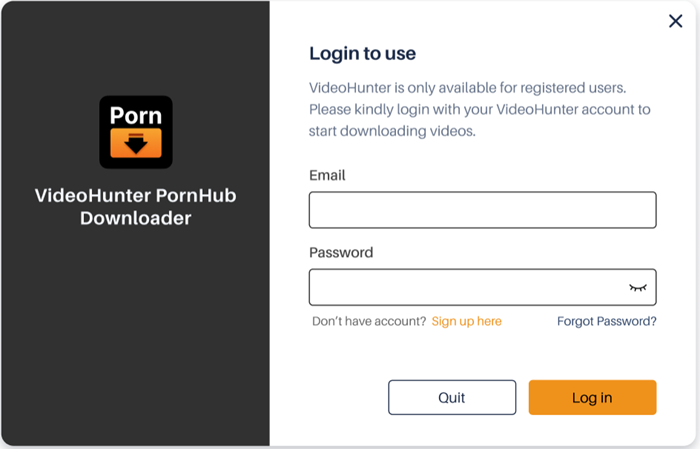Click the "VideoHunter PornHub" title line
The height and width of the screenshot is (449, 700).
click(136, 195)
